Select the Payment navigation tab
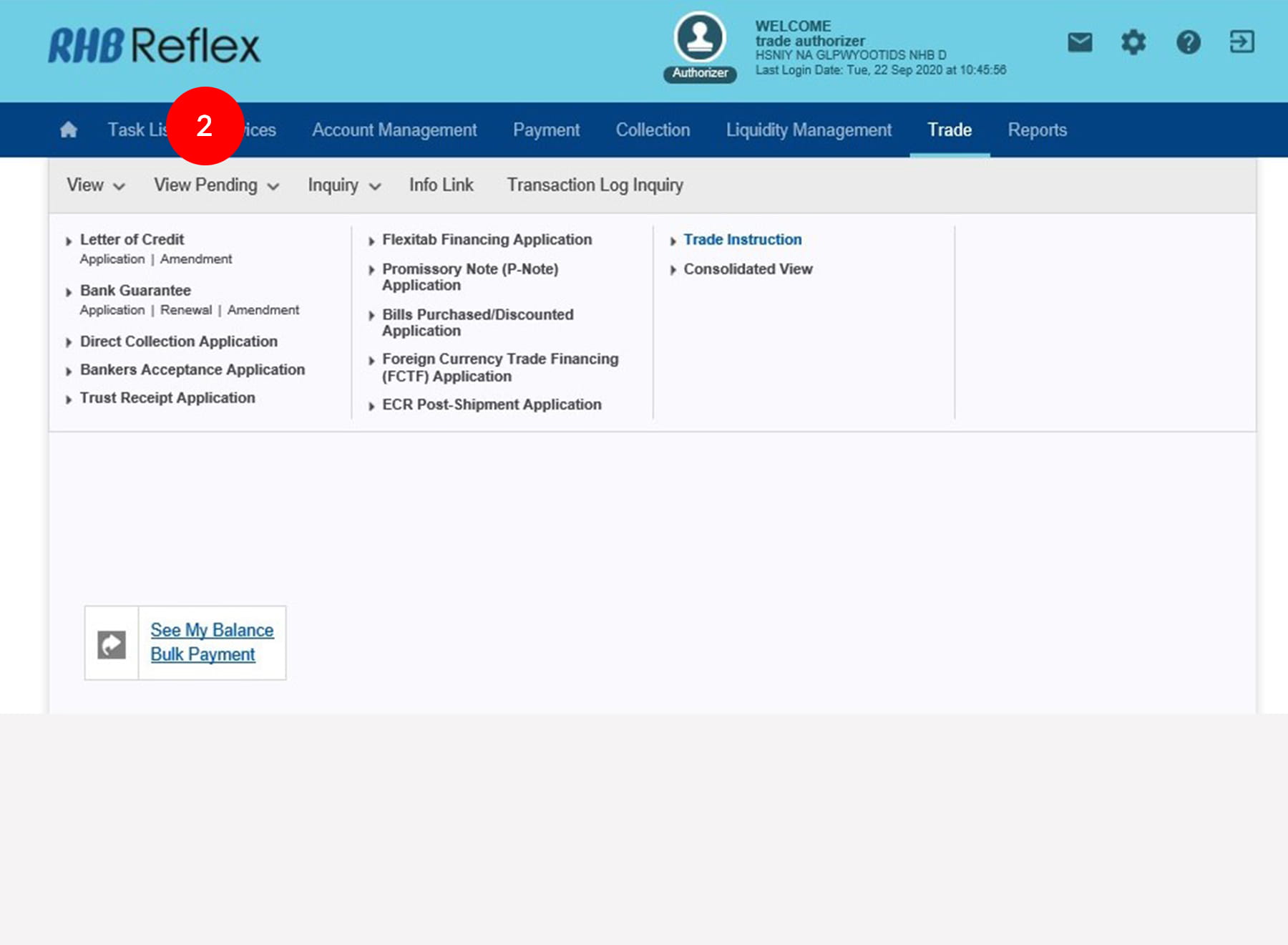This screenshot has height=945, width=1288. 546,130
